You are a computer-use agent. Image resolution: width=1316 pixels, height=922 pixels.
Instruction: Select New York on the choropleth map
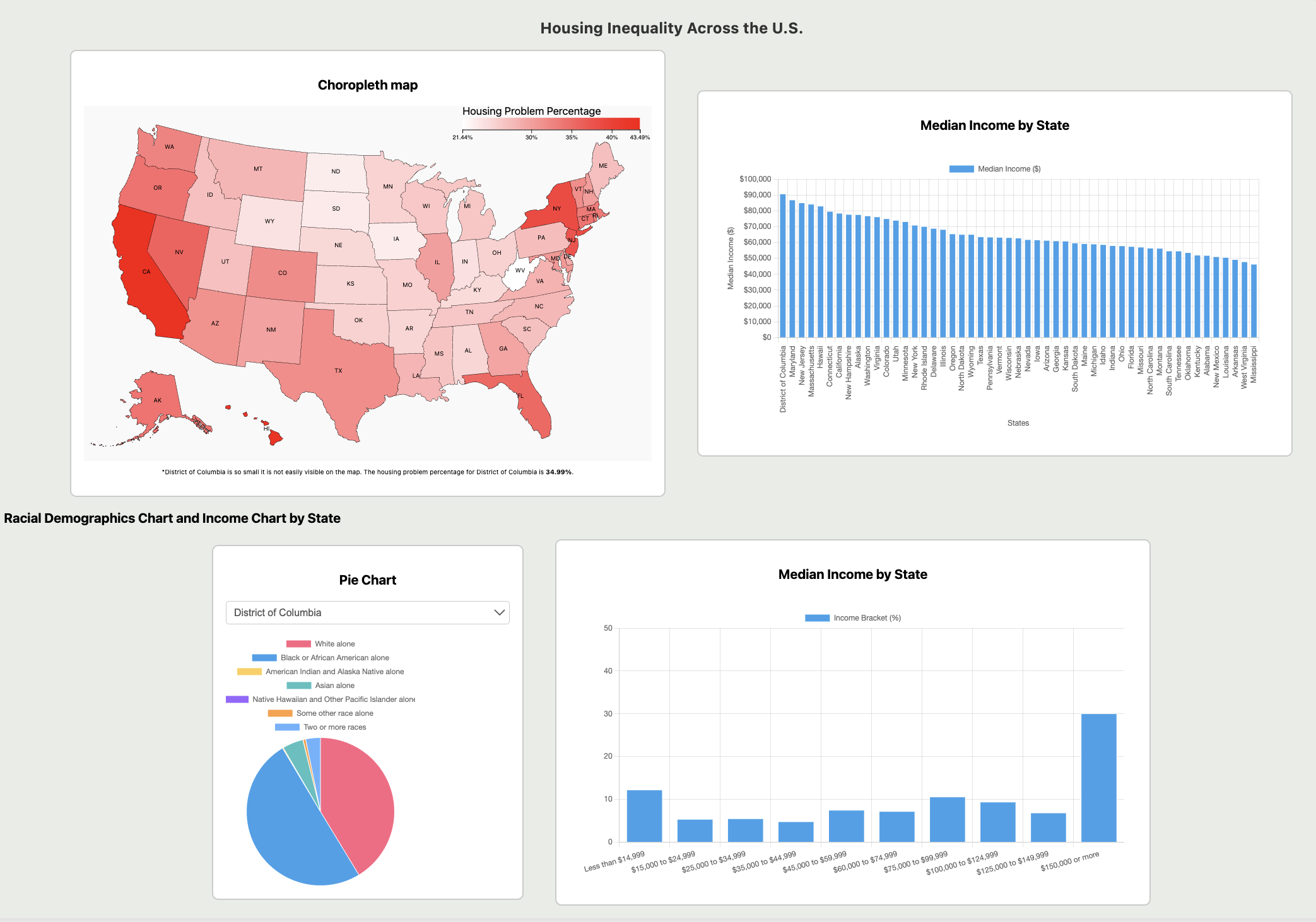(x=558, y=208)
